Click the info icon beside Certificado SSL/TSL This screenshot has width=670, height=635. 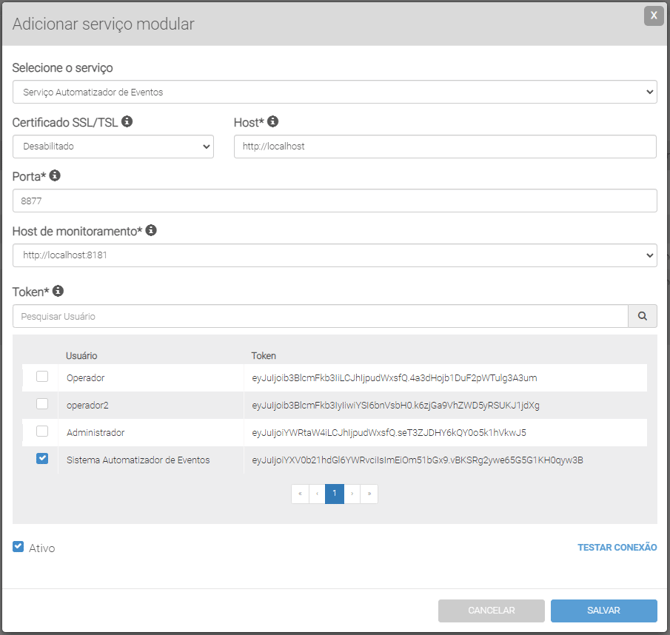tap(127, 121)
